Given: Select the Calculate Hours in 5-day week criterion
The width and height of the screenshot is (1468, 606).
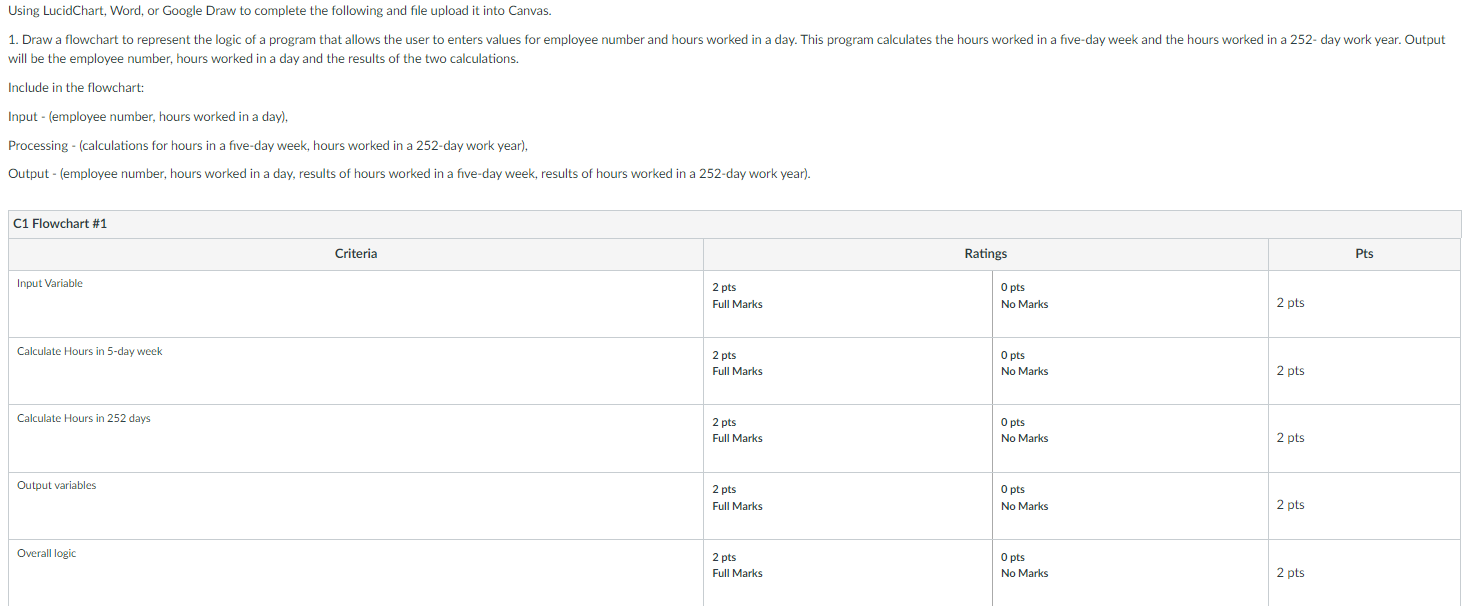Looking at the screenshot, I should pos(90,351).
